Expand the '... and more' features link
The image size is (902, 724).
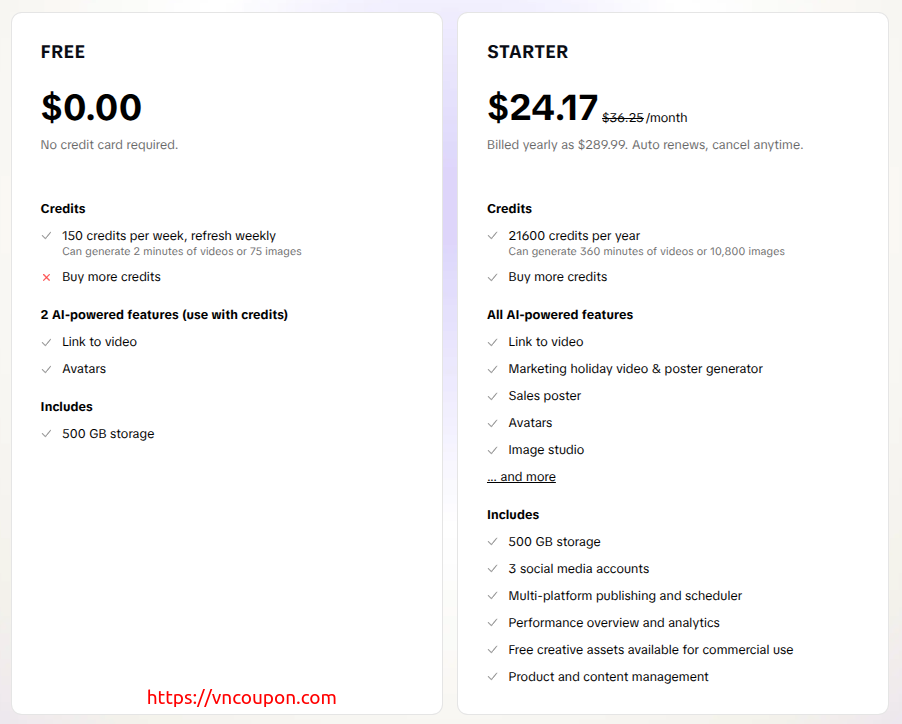point(521,477)
